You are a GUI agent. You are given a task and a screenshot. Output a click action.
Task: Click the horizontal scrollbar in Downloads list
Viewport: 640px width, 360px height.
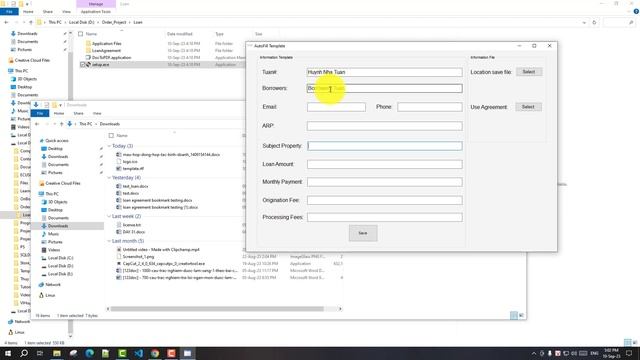click(217, 309)
